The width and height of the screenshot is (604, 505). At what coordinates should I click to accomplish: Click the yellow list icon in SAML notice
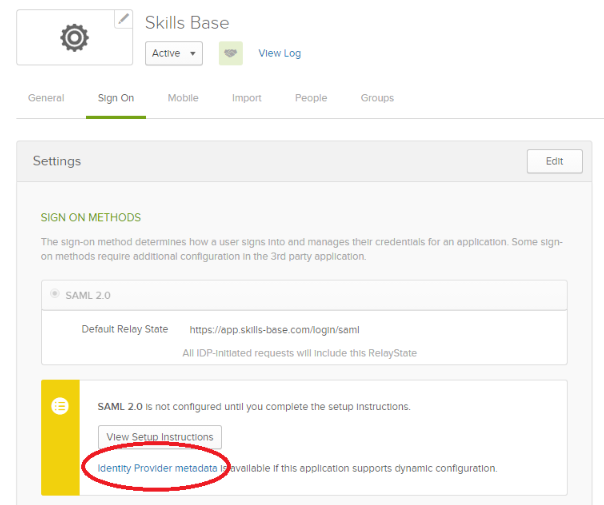(60, 406)
